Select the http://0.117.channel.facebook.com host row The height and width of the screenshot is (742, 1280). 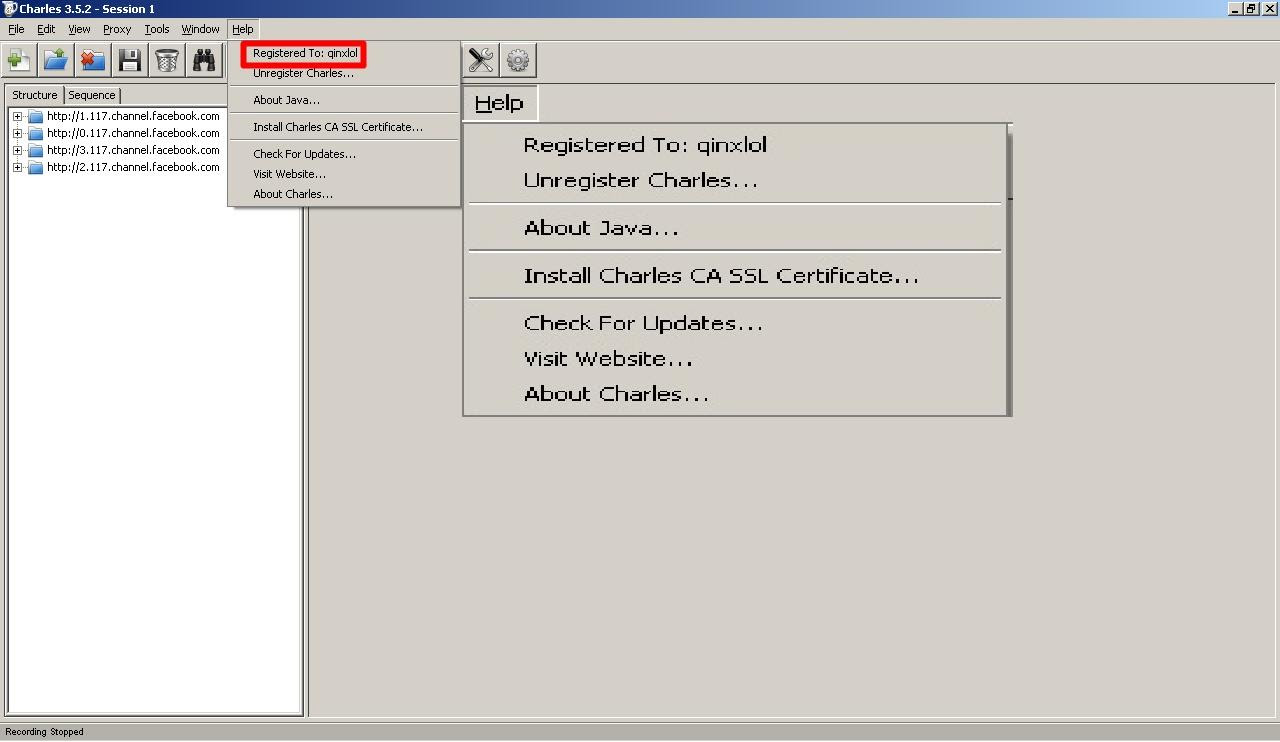click(133, 133)
